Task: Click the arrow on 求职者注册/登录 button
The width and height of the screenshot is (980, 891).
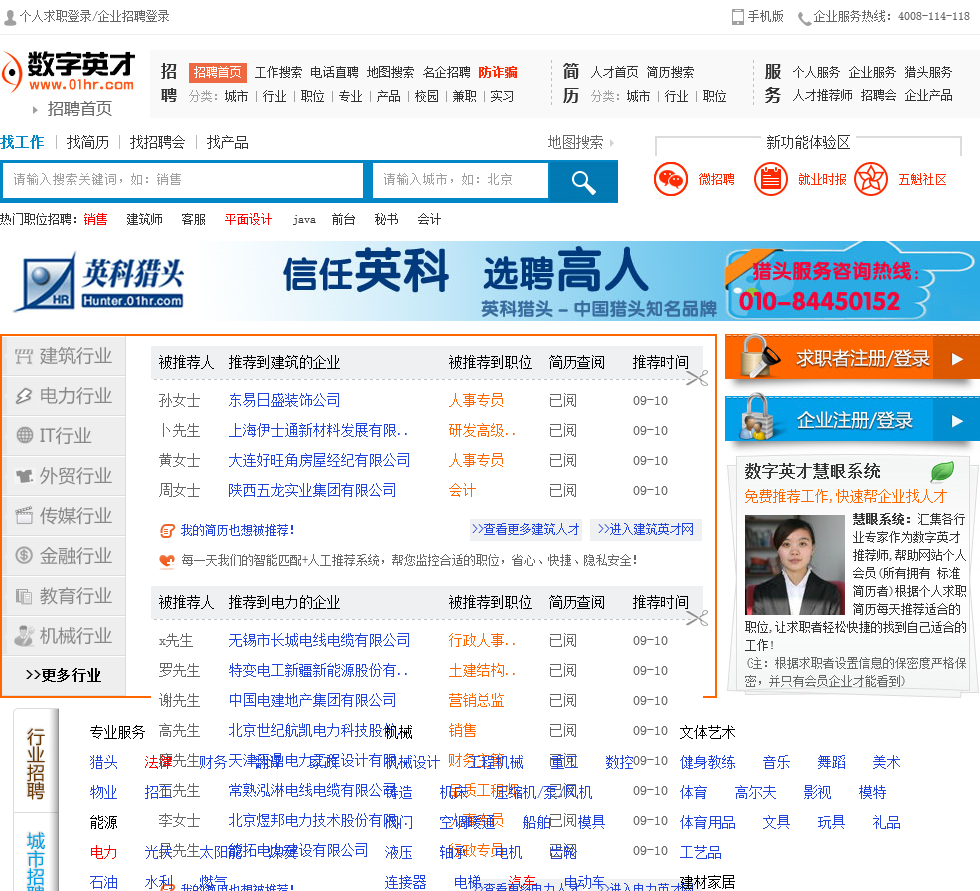Action: (x=957, y=359)
